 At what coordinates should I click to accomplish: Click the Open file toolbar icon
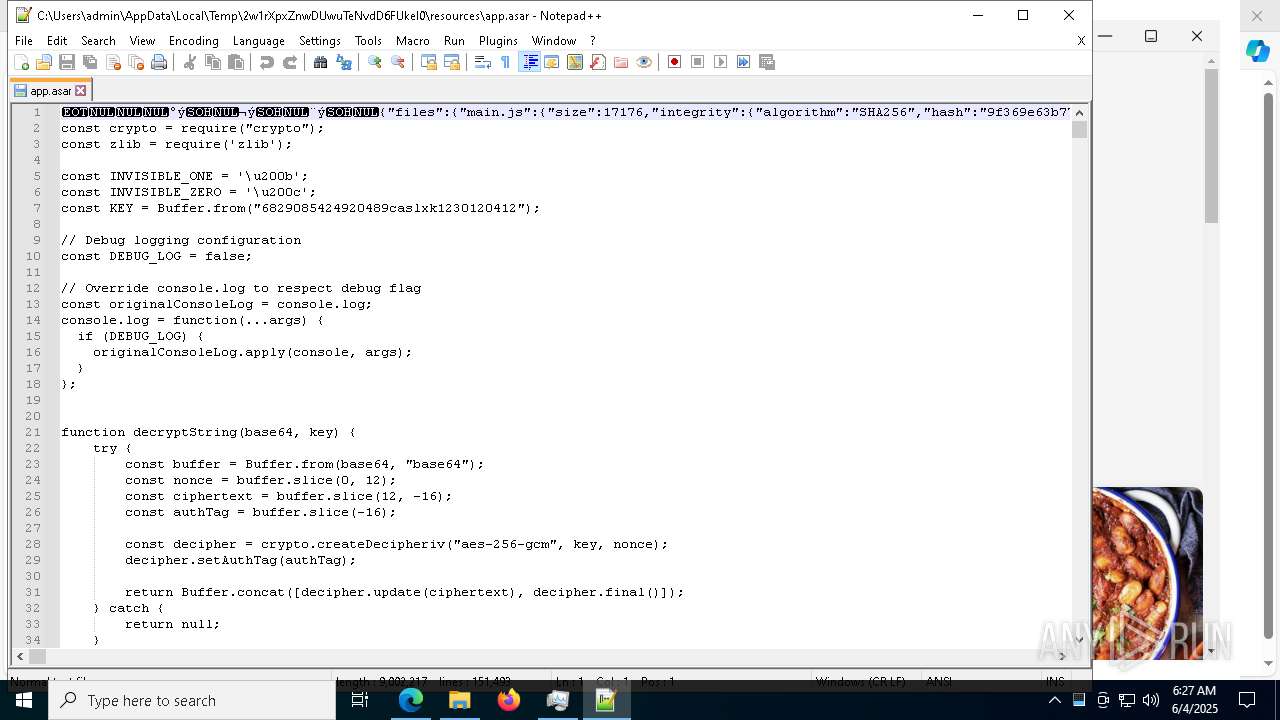[x=44, y=62]
